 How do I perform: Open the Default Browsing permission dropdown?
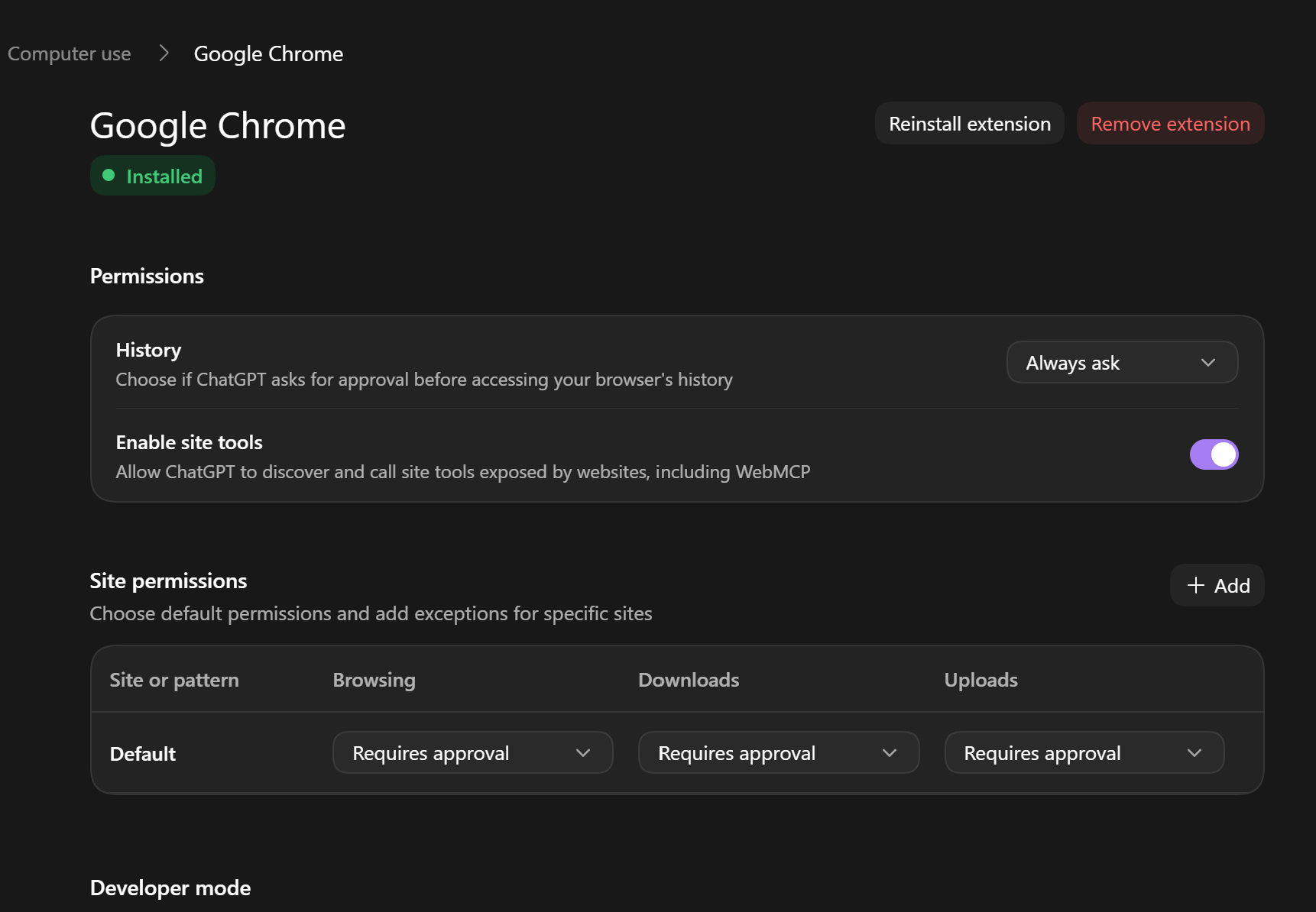pyautogui.click(x=472, y=753)
